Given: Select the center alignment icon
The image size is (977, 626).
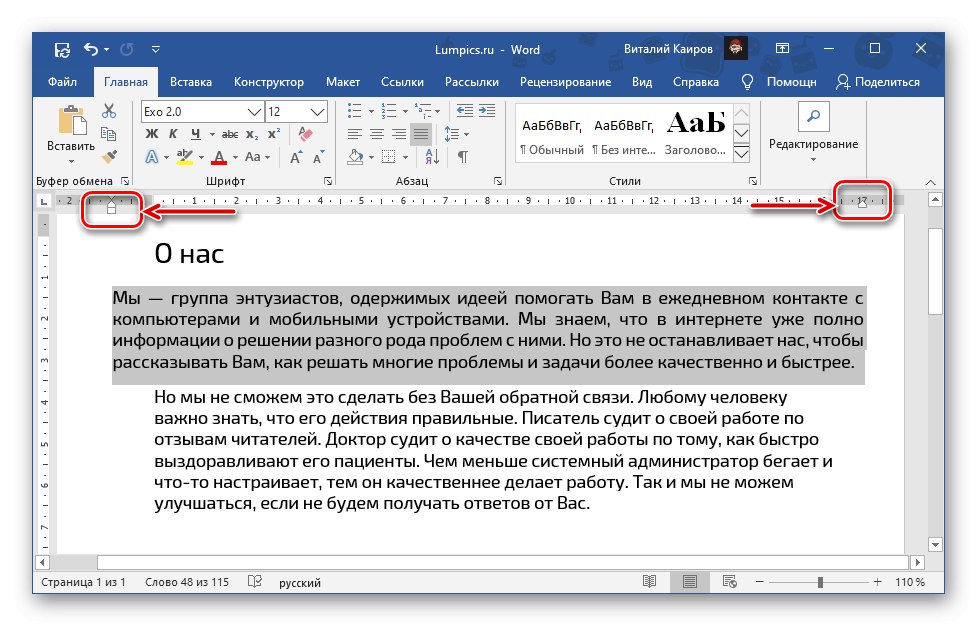Looking at the screenshot, I should [379, 135].
